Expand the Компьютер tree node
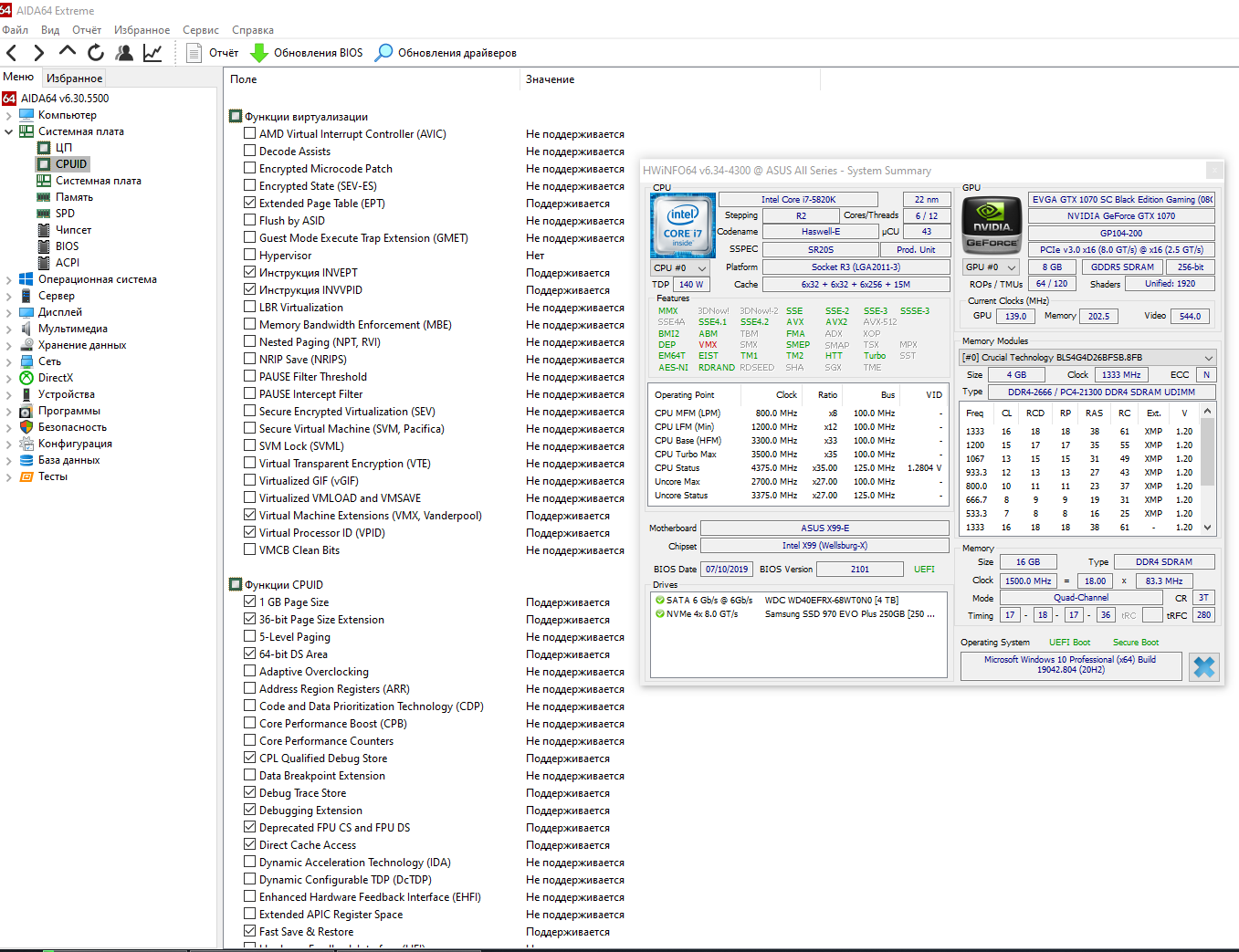The height and width of the screenshot is (952, 1239). (x=9, y=116)
